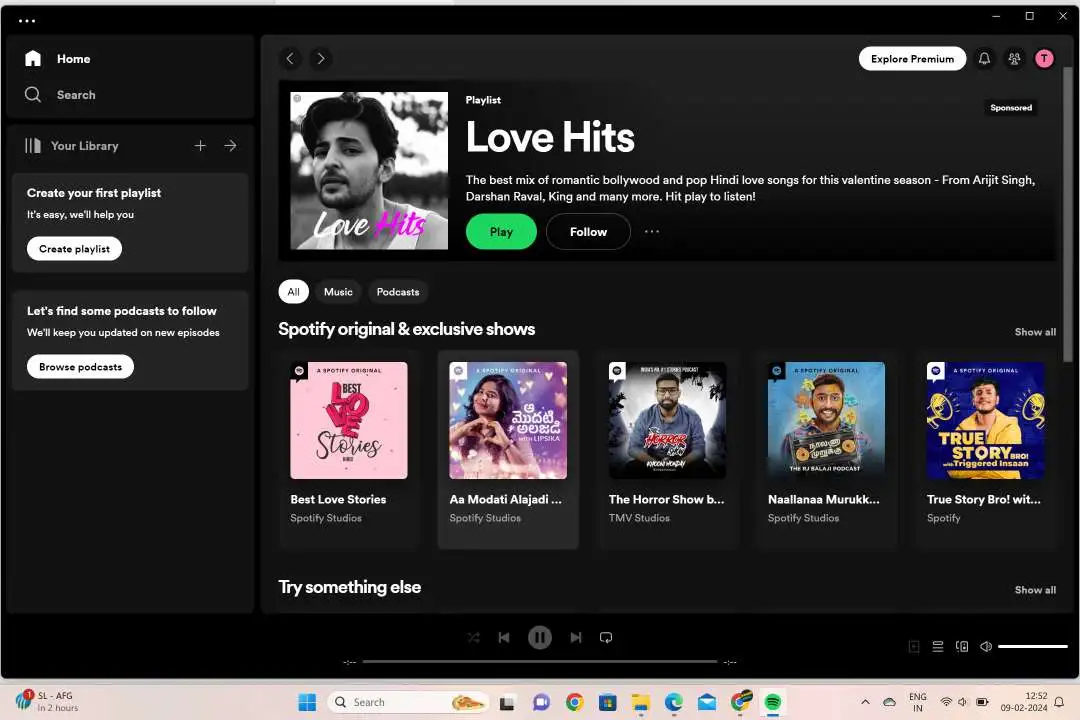Toggle repeat mode in the player
1080x720 pixels.
[x=606, y=637]
